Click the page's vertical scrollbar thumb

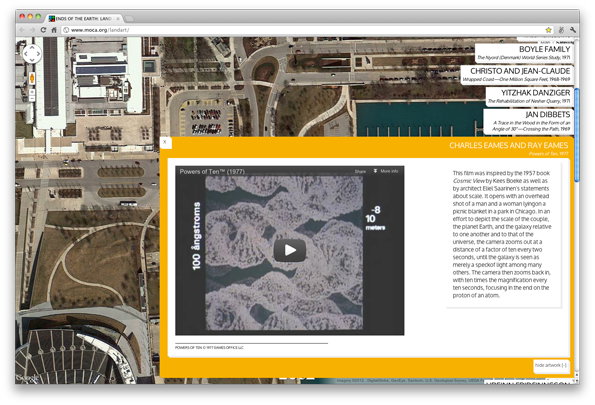pyautogui.click(x=576, y=135)
